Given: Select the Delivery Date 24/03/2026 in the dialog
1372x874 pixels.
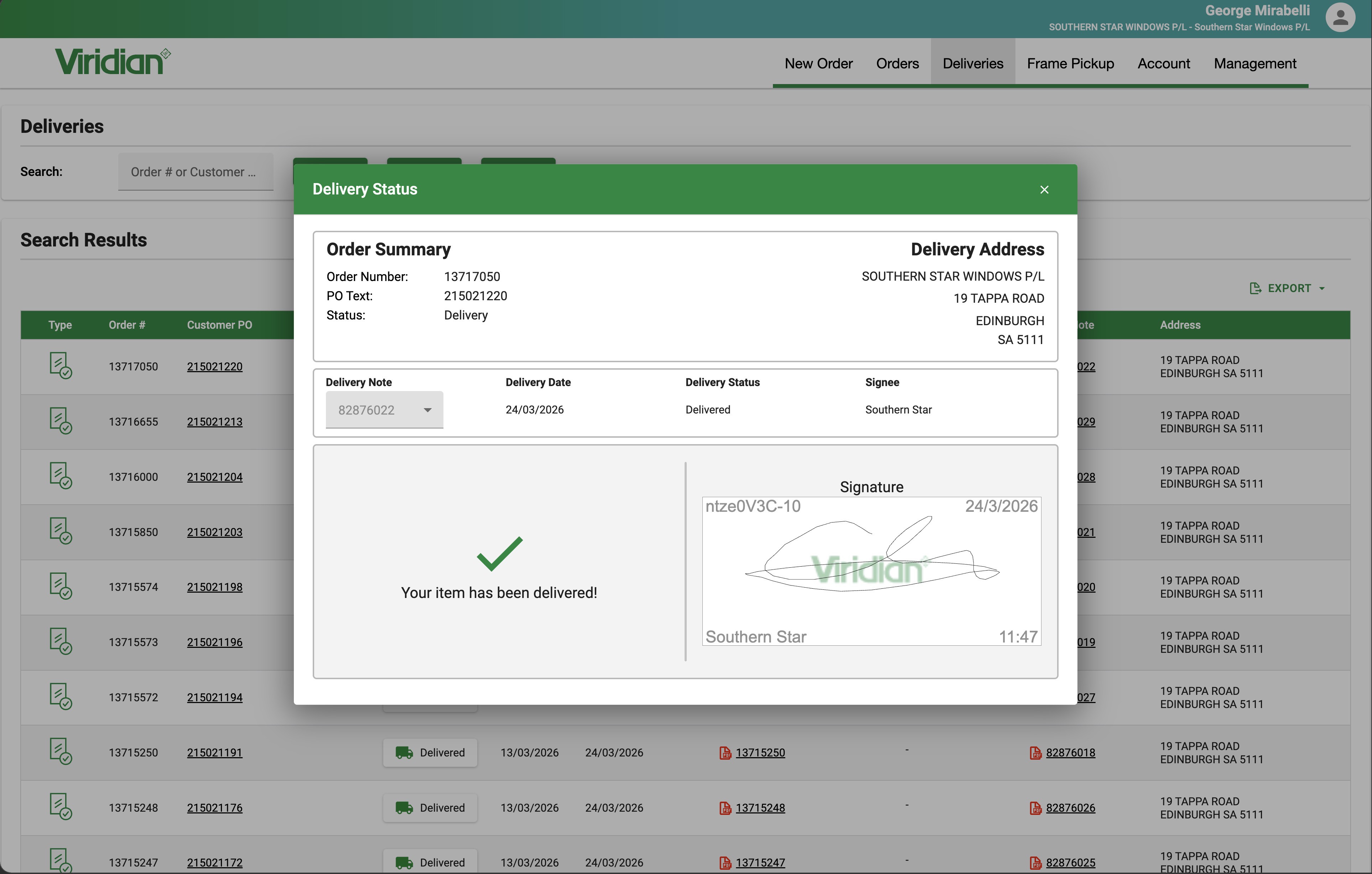Looking at the screenshot, I should pos(534,410).
